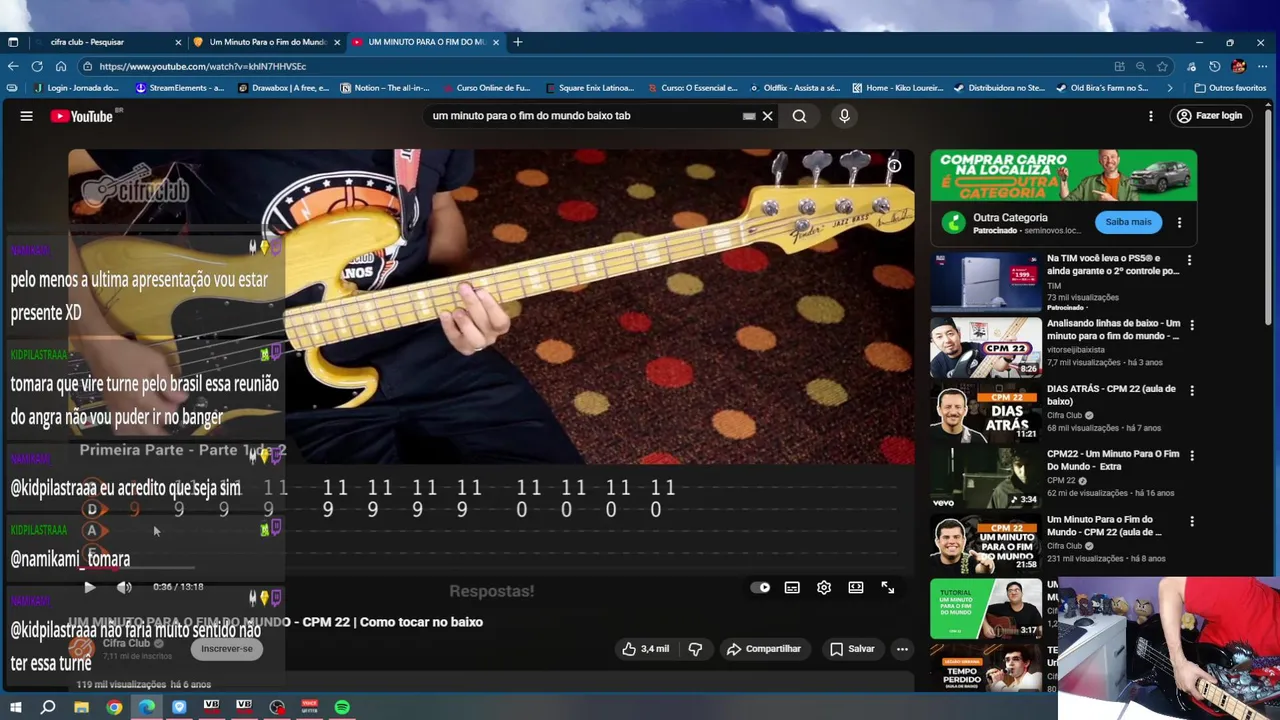Reload the page

[37, 66]
